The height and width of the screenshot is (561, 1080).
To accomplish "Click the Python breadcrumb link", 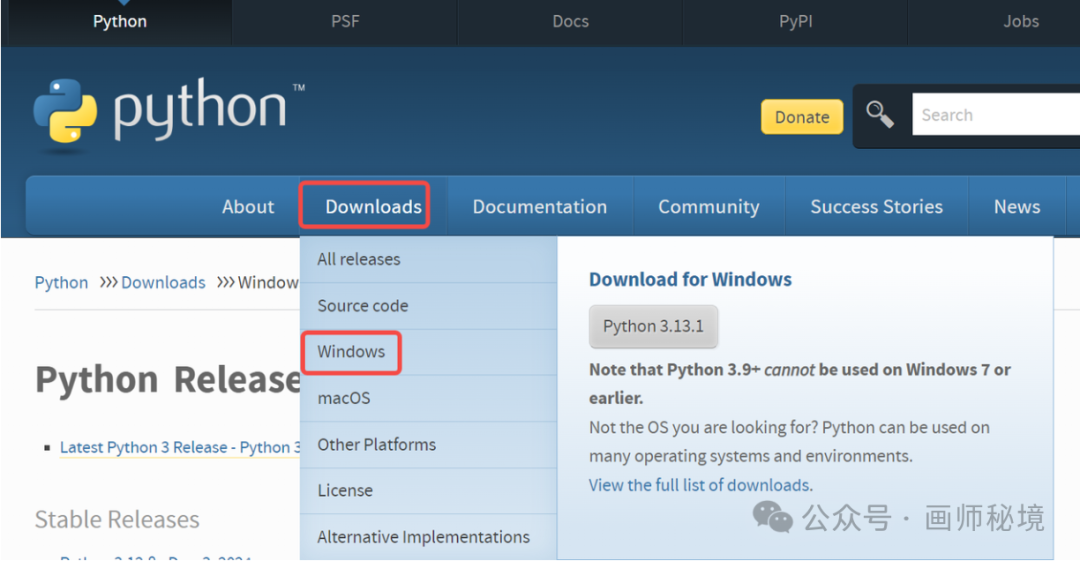I will 61,283.
